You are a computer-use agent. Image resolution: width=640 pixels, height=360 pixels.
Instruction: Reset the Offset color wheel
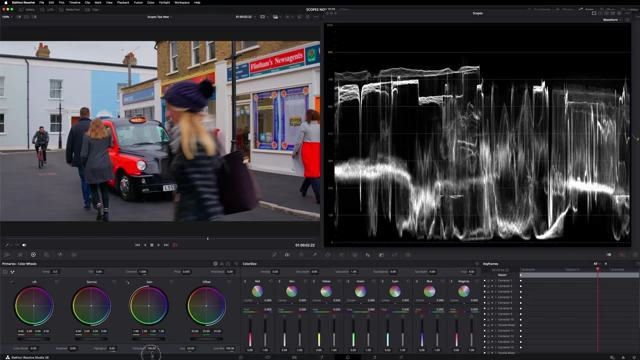229,282
